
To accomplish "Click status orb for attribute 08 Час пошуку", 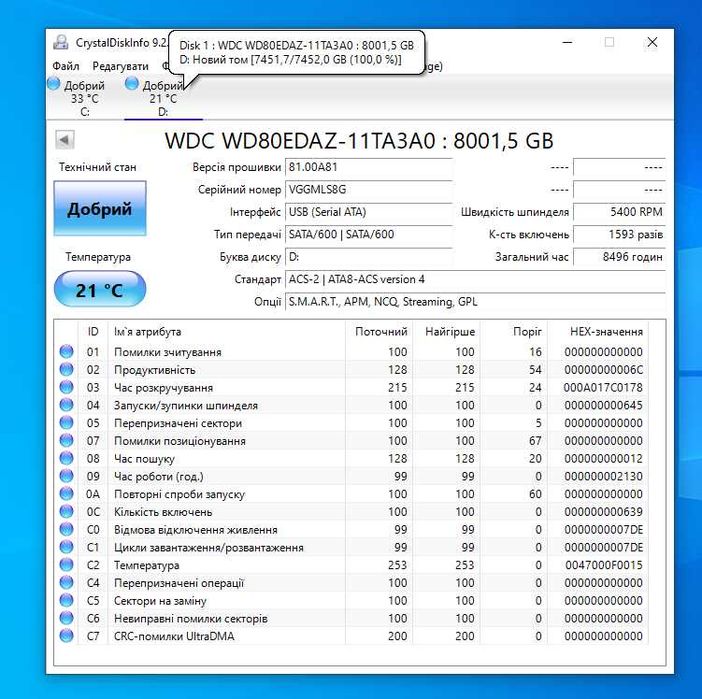I will [x=66, y=458].
